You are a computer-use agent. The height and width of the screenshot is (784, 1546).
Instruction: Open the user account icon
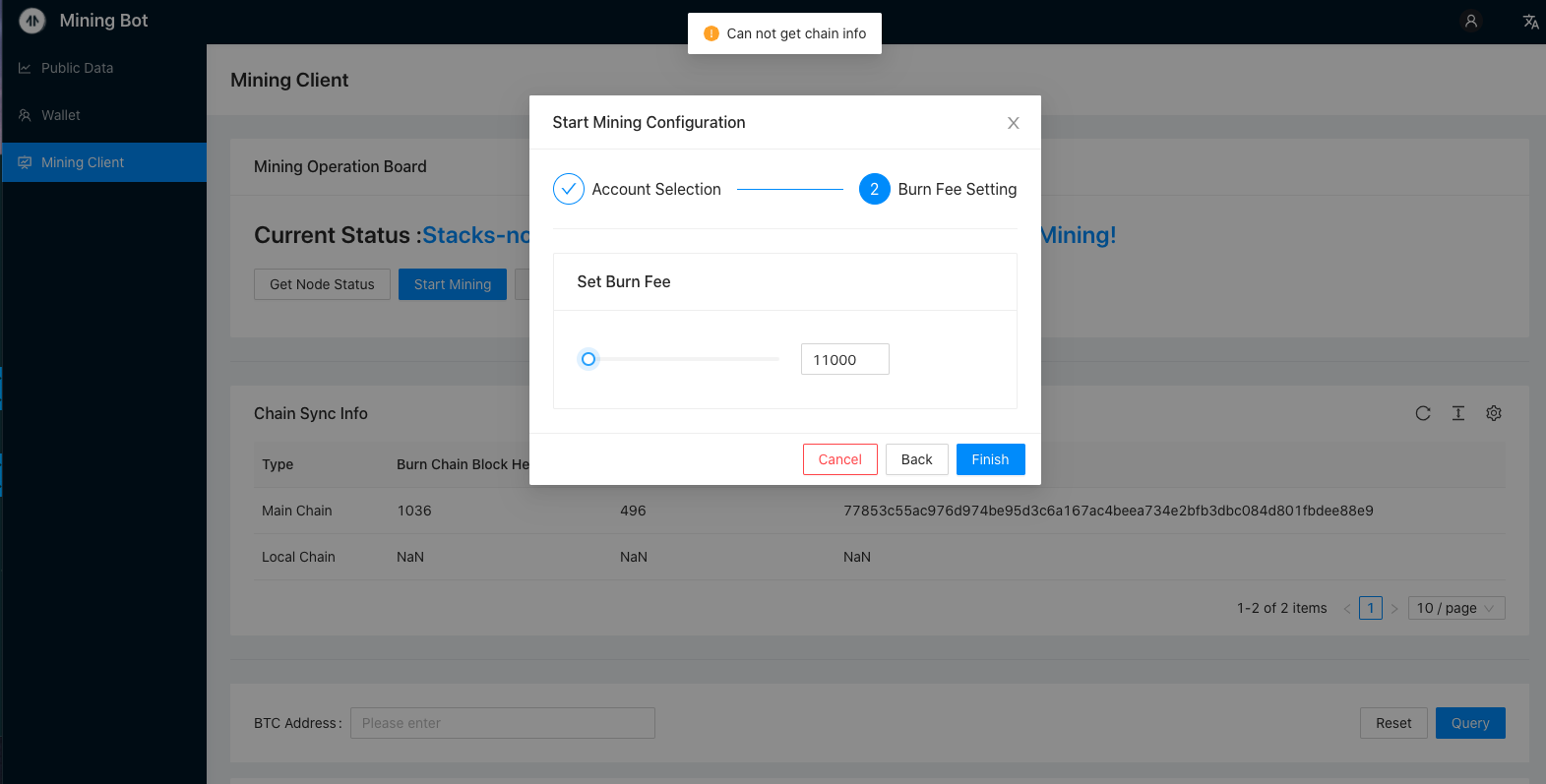(1471, 21)
